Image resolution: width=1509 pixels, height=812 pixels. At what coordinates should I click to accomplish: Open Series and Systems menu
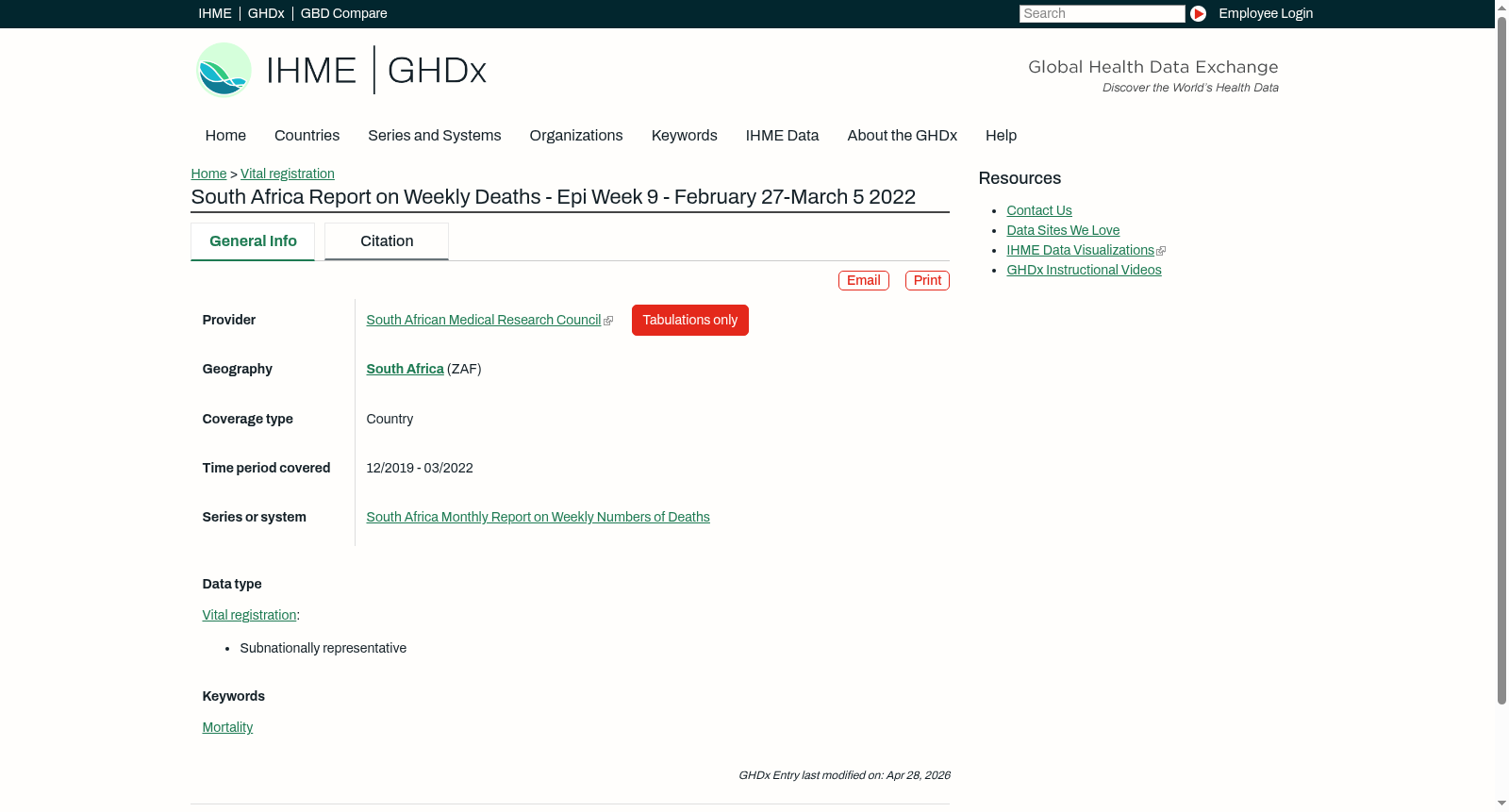434,136
